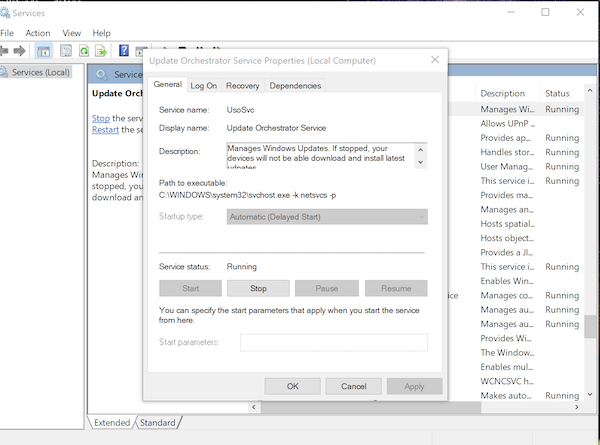This screenshot has width=600, height=445.
Task: Open the Startup type dropdown
Action: [x=327, y=217]
